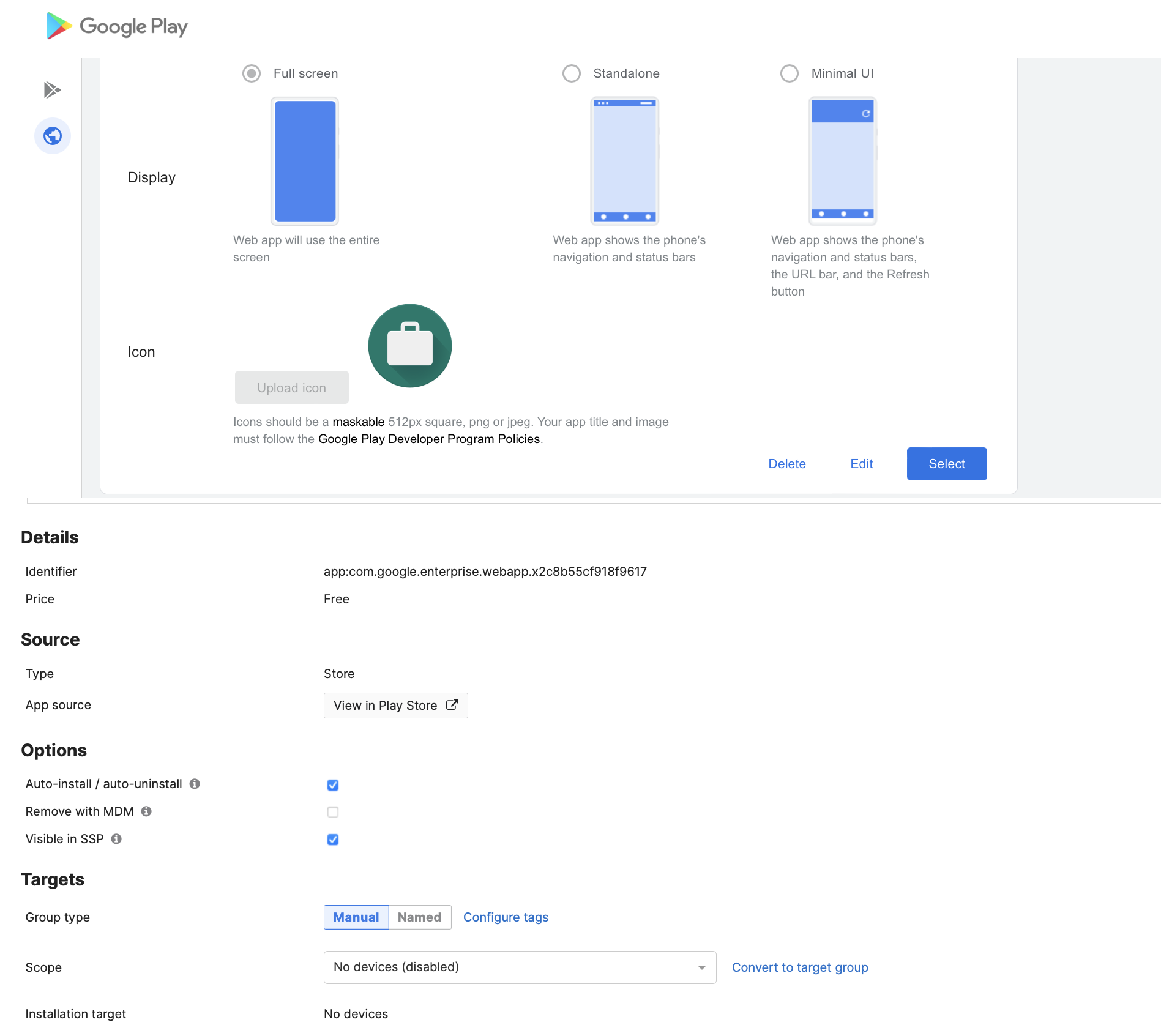Uncheck the Auto-install / auto-uninstall checkbox
1161x1036 pixels.
333,785
